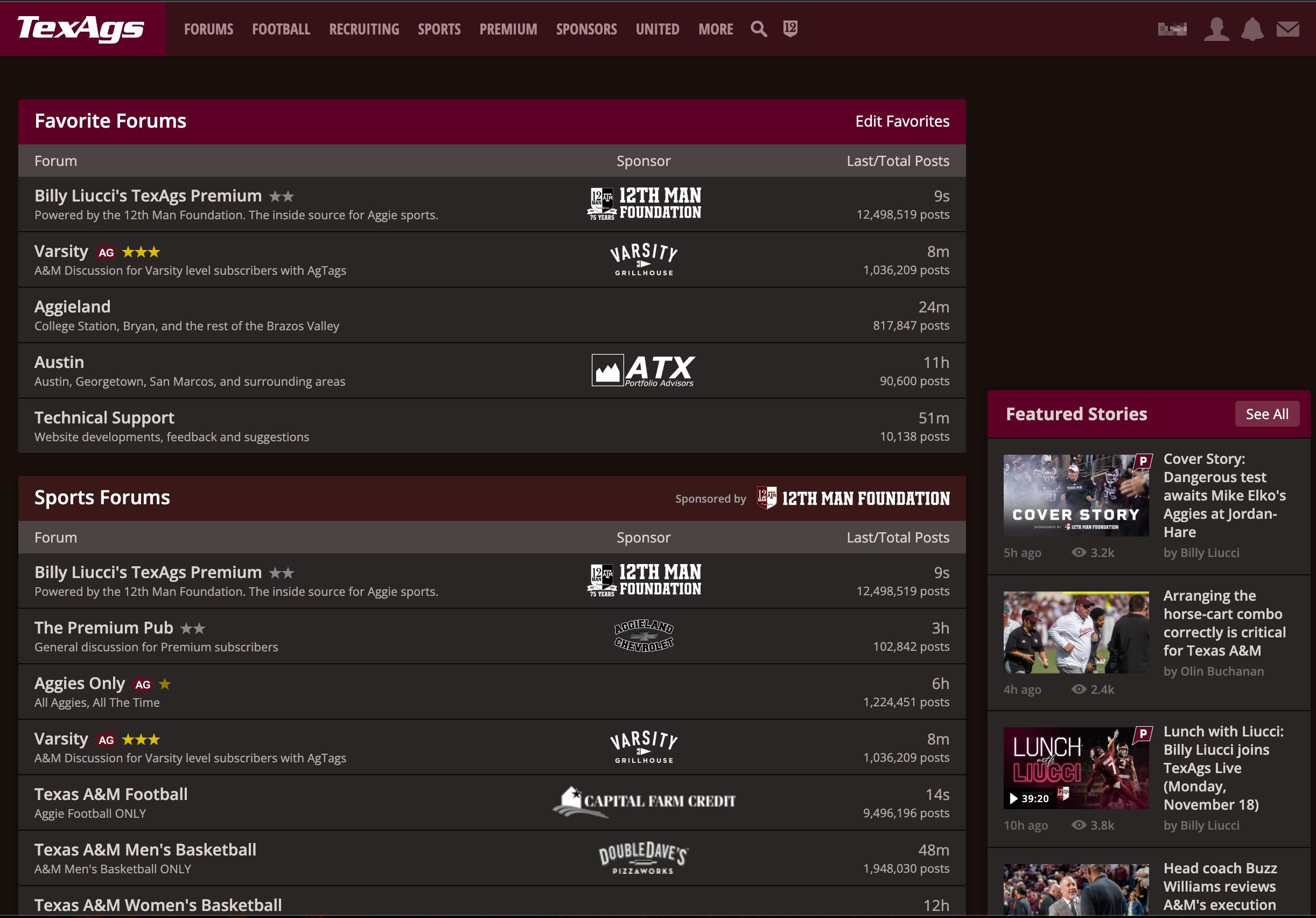The width and height of the screenshot is (1316, 918).
Task: Open the FORUMS menu item
Action: coord(207,28)
